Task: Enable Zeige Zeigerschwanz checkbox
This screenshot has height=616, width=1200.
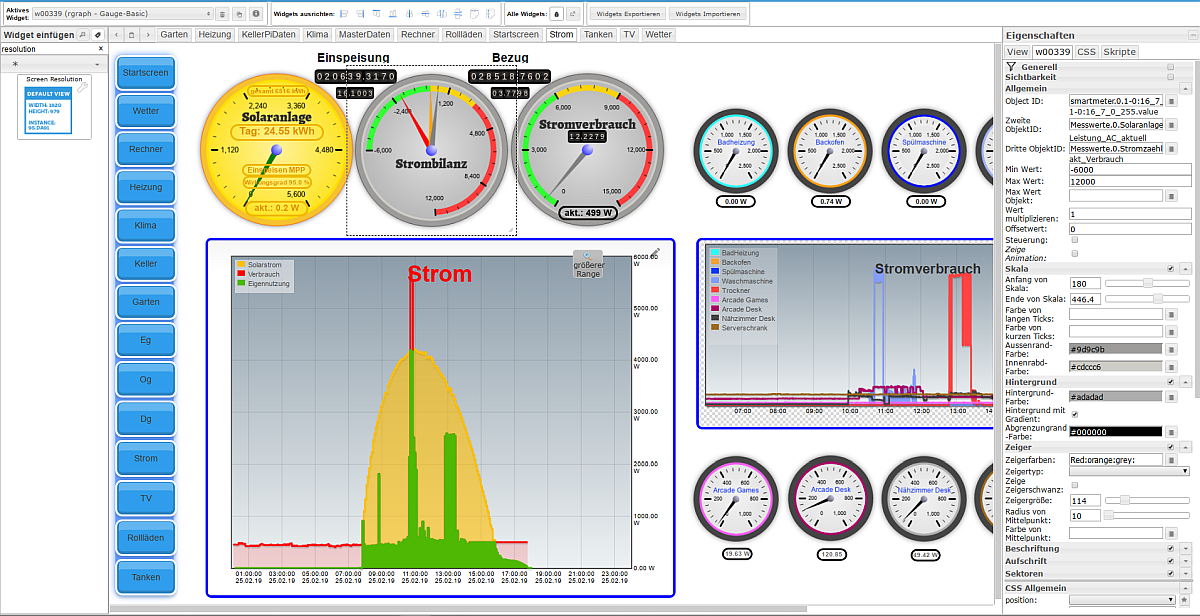Action: point(1074,485)
